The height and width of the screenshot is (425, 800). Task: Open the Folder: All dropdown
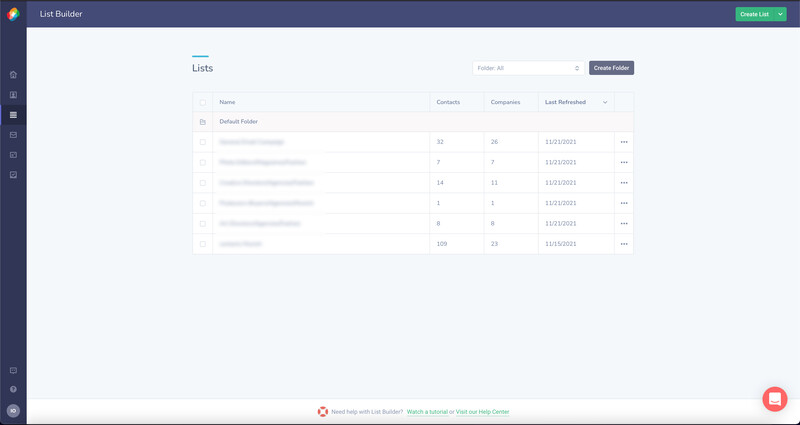pyautogui.click(x=529, y=68)
